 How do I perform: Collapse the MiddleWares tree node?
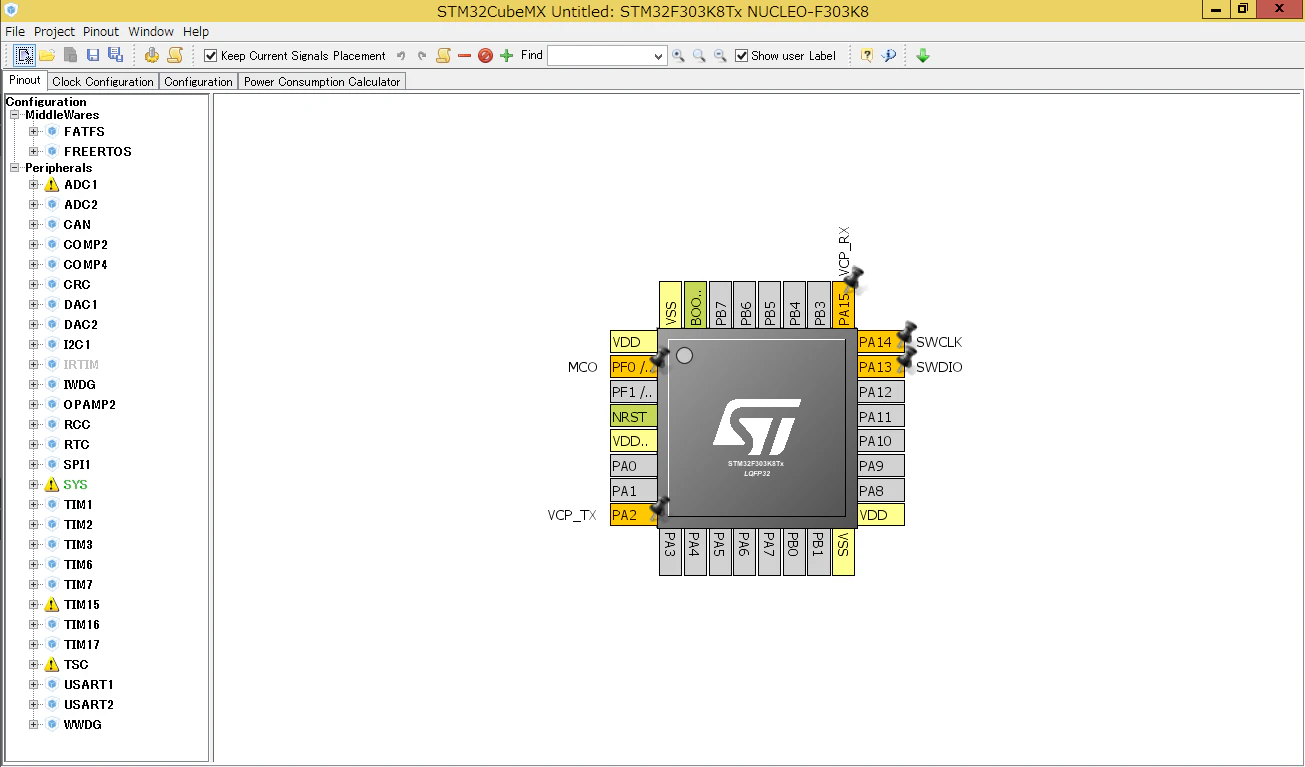[x=15, y=115]
